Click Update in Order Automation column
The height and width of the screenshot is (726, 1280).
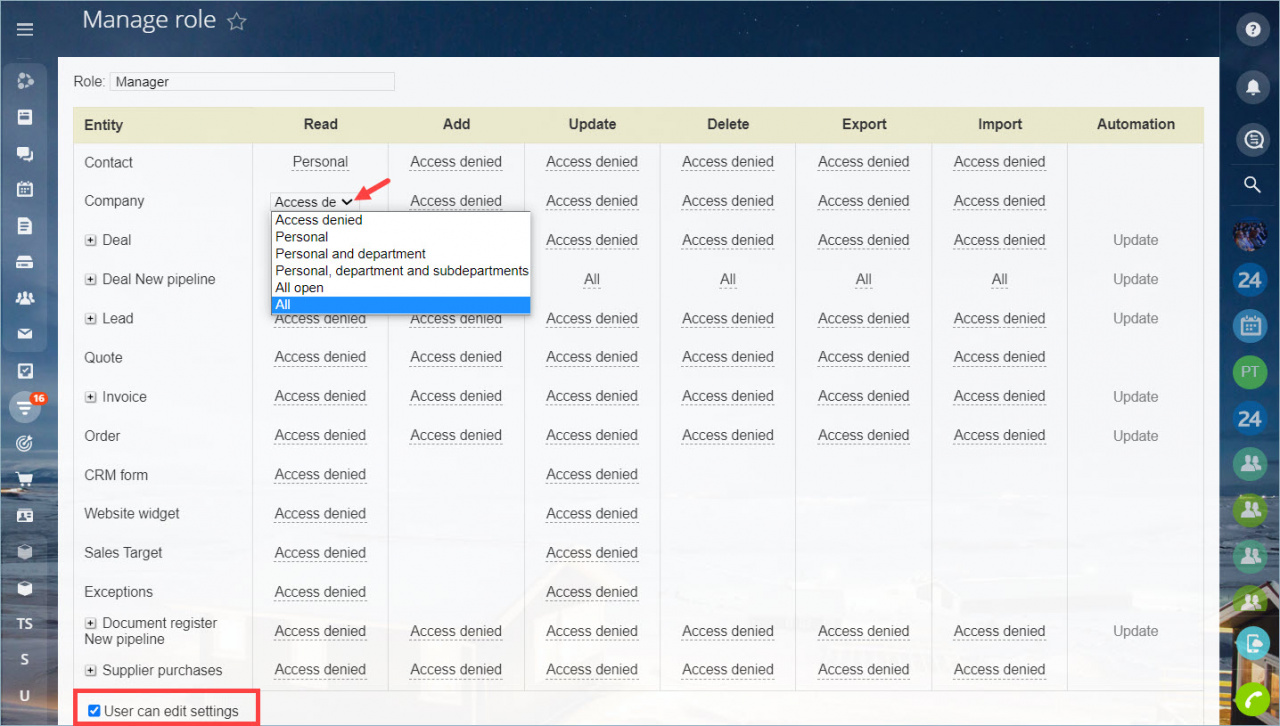click(1136, 436)
